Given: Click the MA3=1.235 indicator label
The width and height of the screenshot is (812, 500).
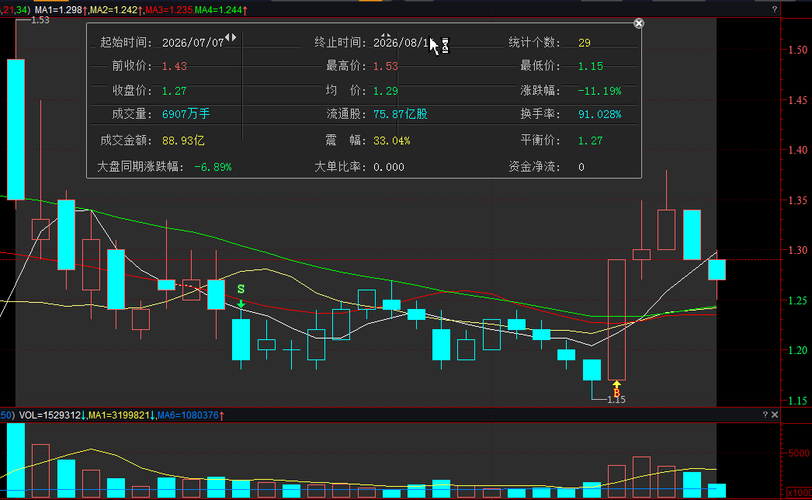Looking at the screenshot, I should pos(169,10).
